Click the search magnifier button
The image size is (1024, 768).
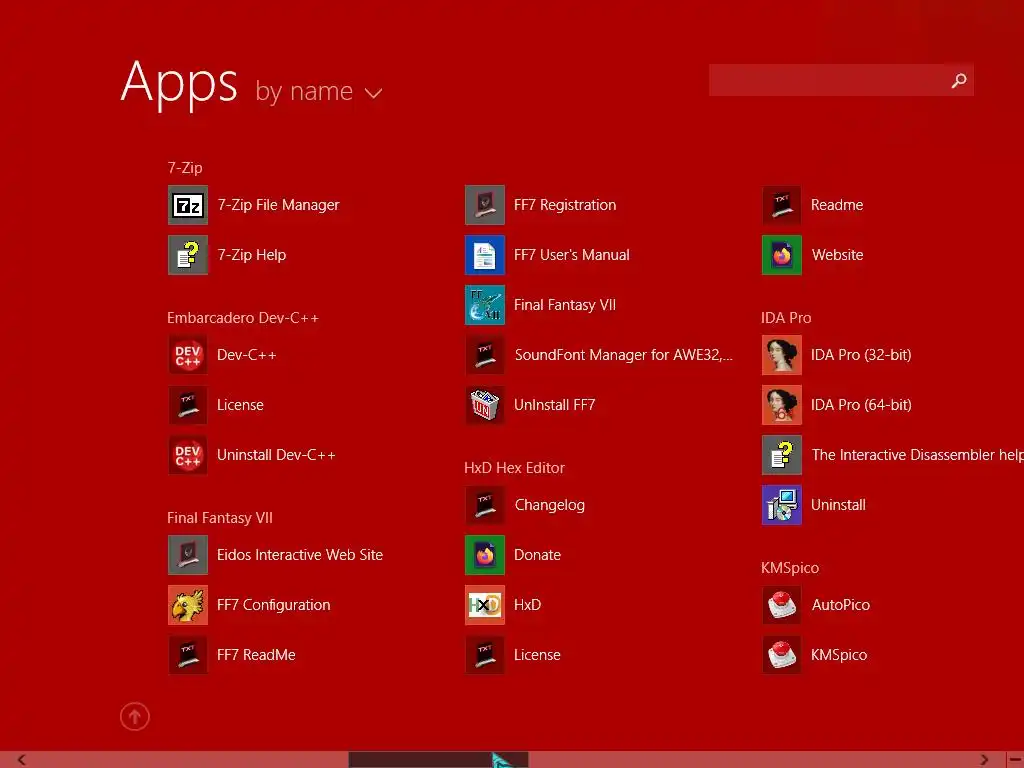(x=959, y=80)
